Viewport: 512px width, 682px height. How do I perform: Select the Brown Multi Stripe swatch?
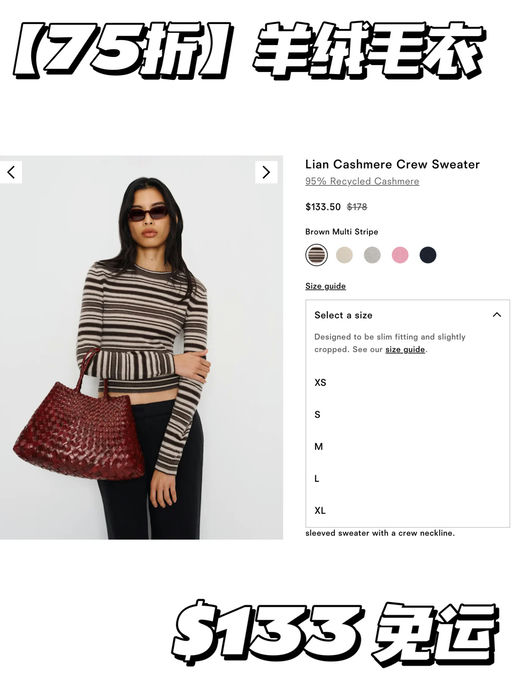click(x=316, y=255)
